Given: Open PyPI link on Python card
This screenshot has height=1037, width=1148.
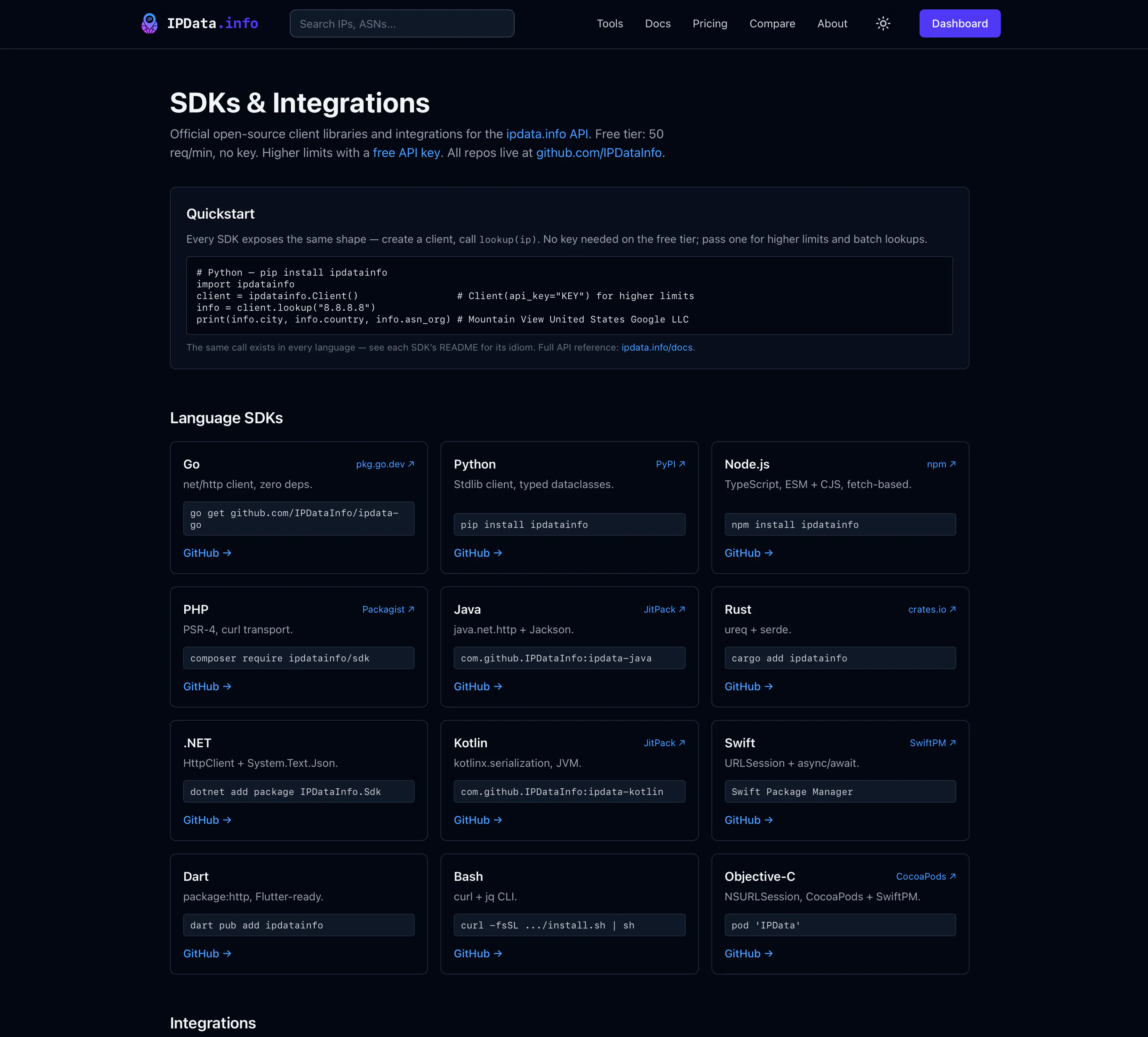Looking at the screenshot, I should (670, 464).
